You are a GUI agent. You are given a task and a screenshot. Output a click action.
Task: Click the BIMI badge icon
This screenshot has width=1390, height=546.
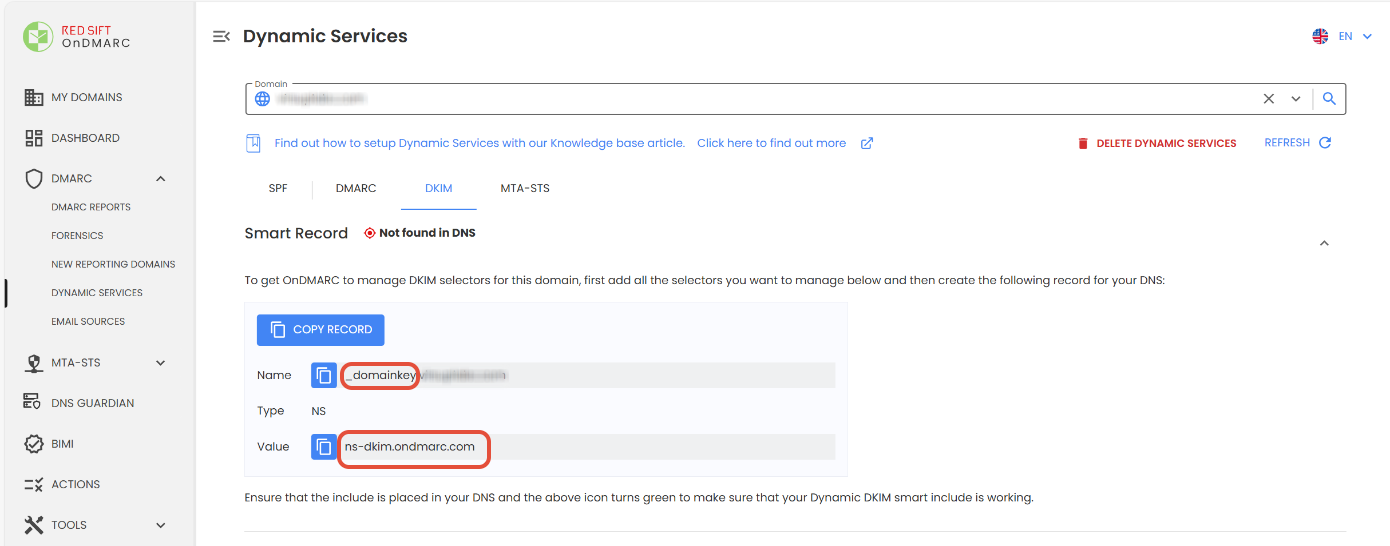34,444
